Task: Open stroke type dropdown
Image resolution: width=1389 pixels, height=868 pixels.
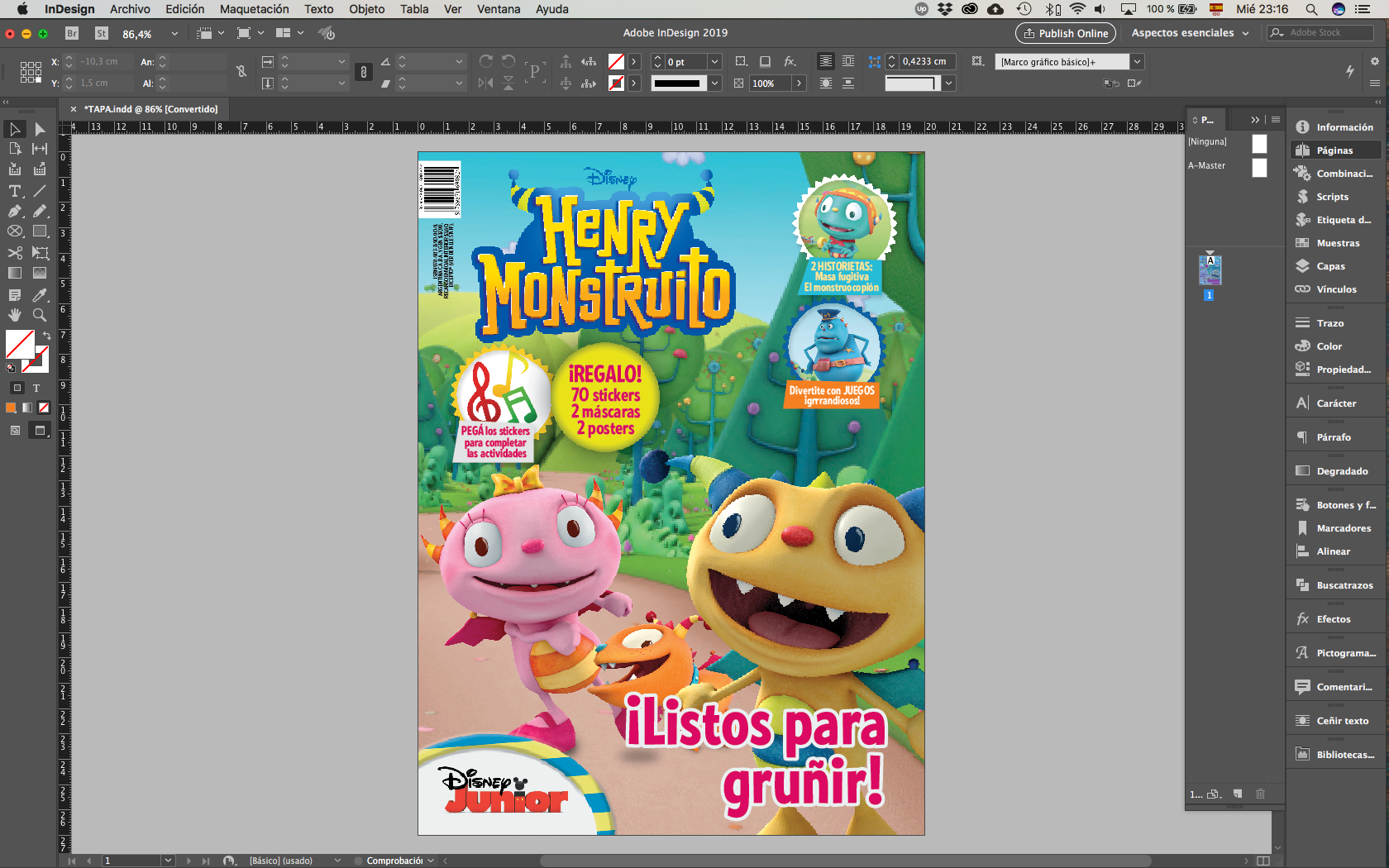Action: pos(715,83)
